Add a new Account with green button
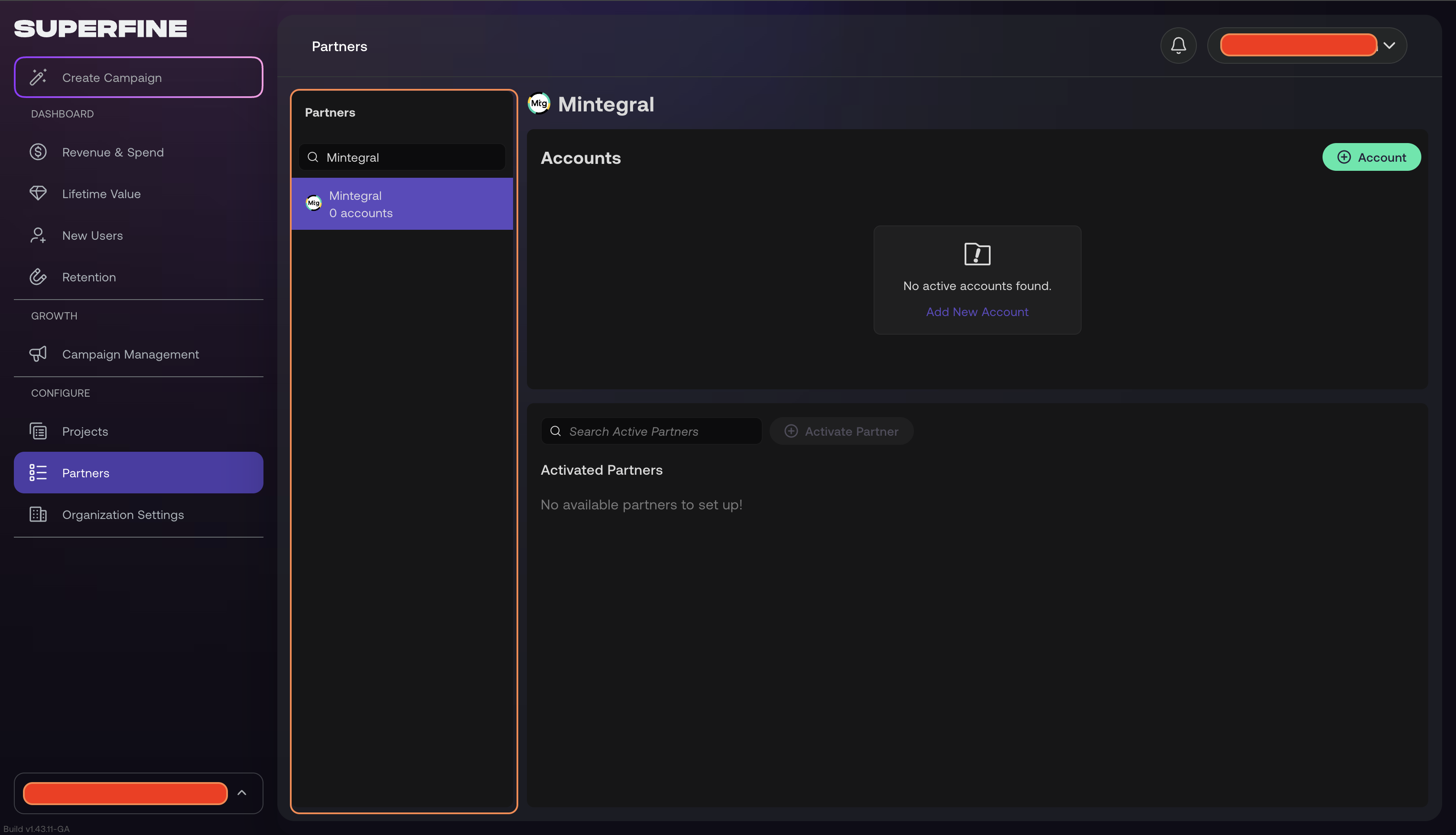The image size is (1456, 835). coord(1371,157)
